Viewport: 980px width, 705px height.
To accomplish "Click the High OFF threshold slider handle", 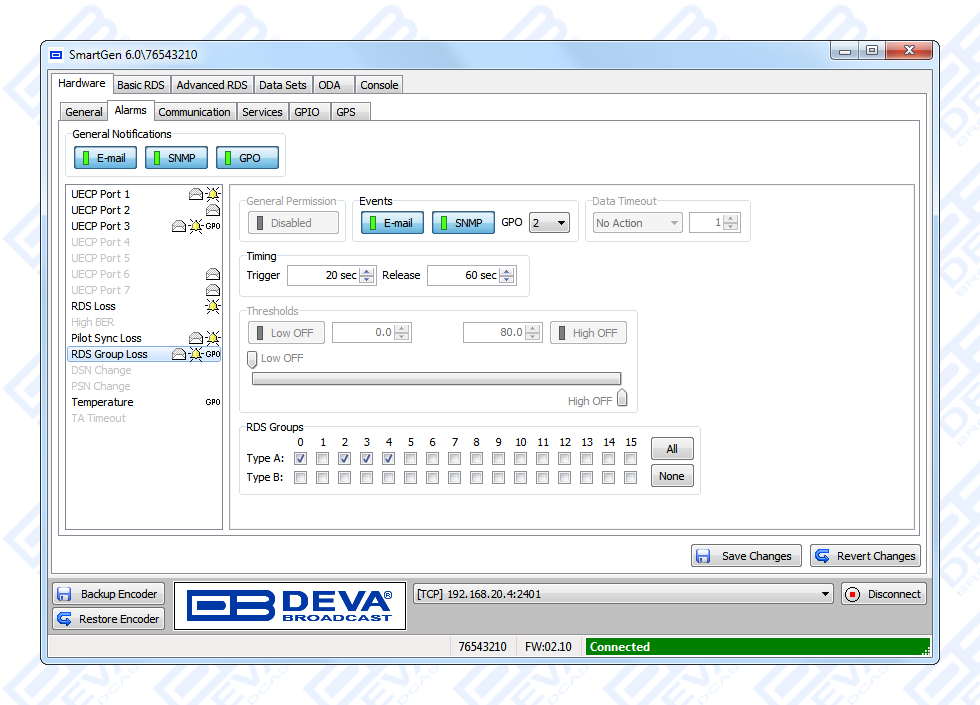I will click(x=622, y=399).
